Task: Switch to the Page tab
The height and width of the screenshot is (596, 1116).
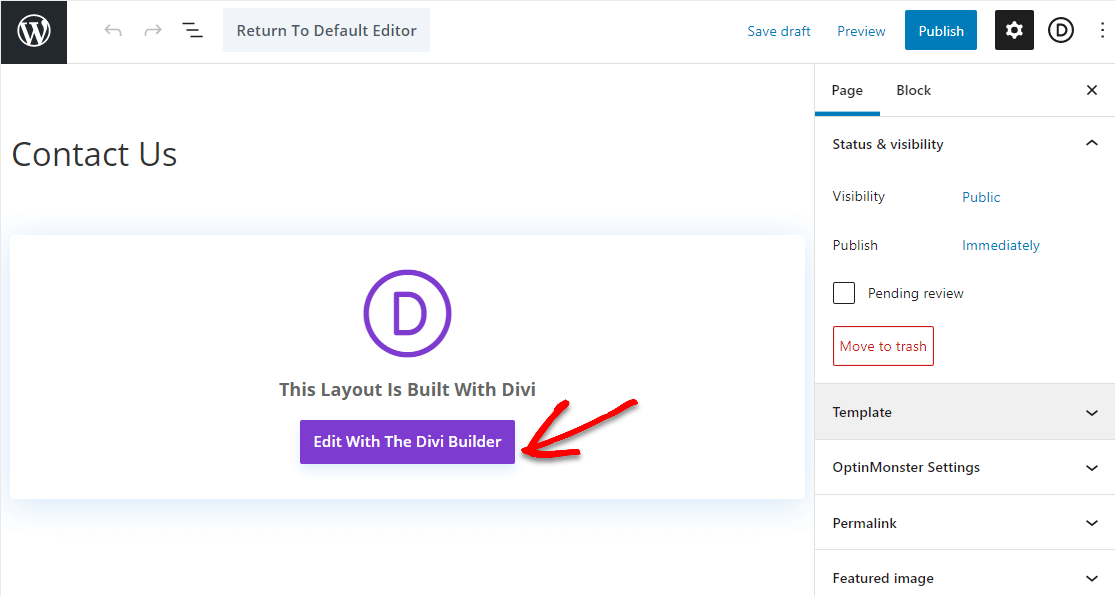Action: click(x=847, y=90)
